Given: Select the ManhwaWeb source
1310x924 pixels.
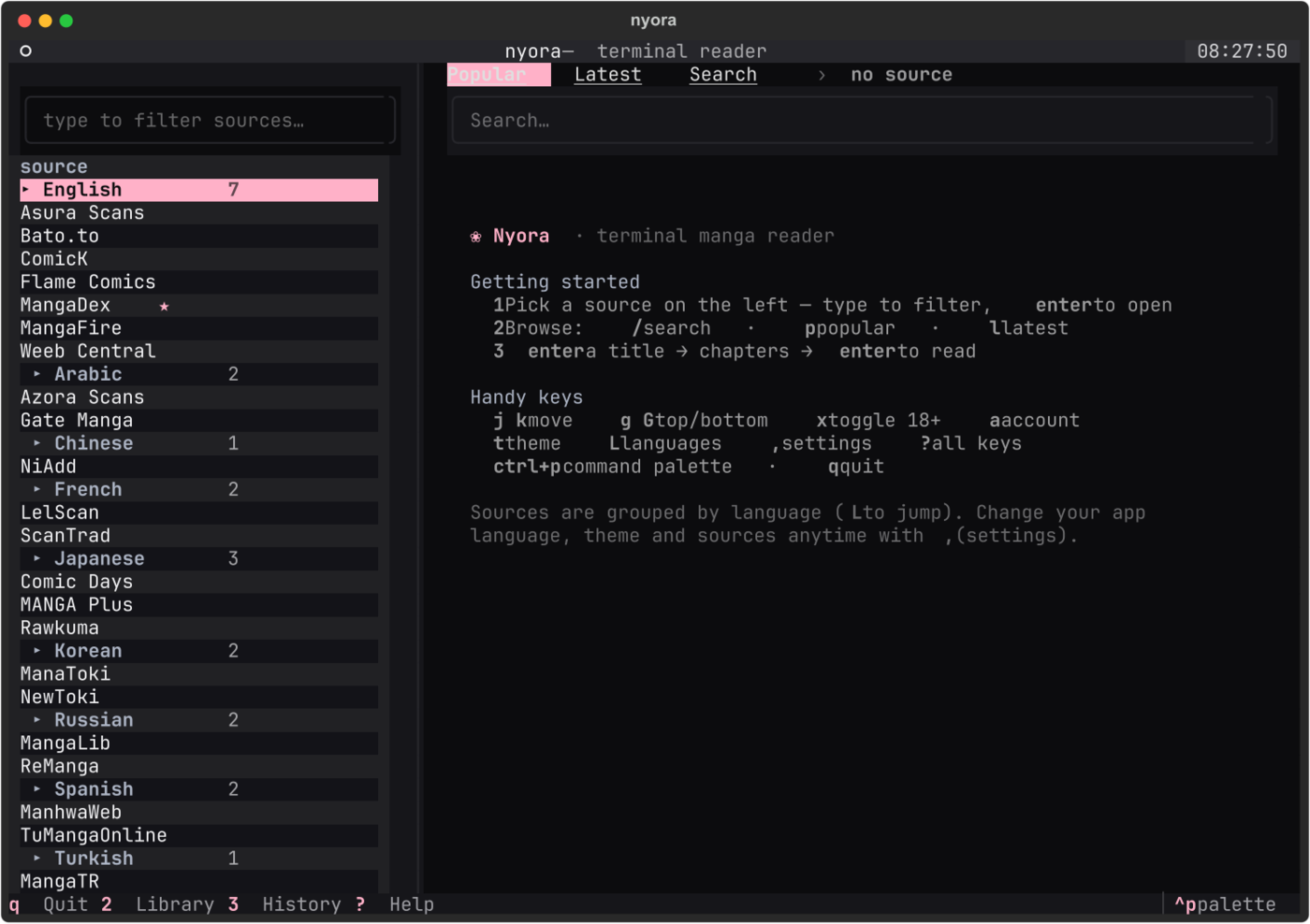Looking at the screenshot, I should click(x=199, y=813).
